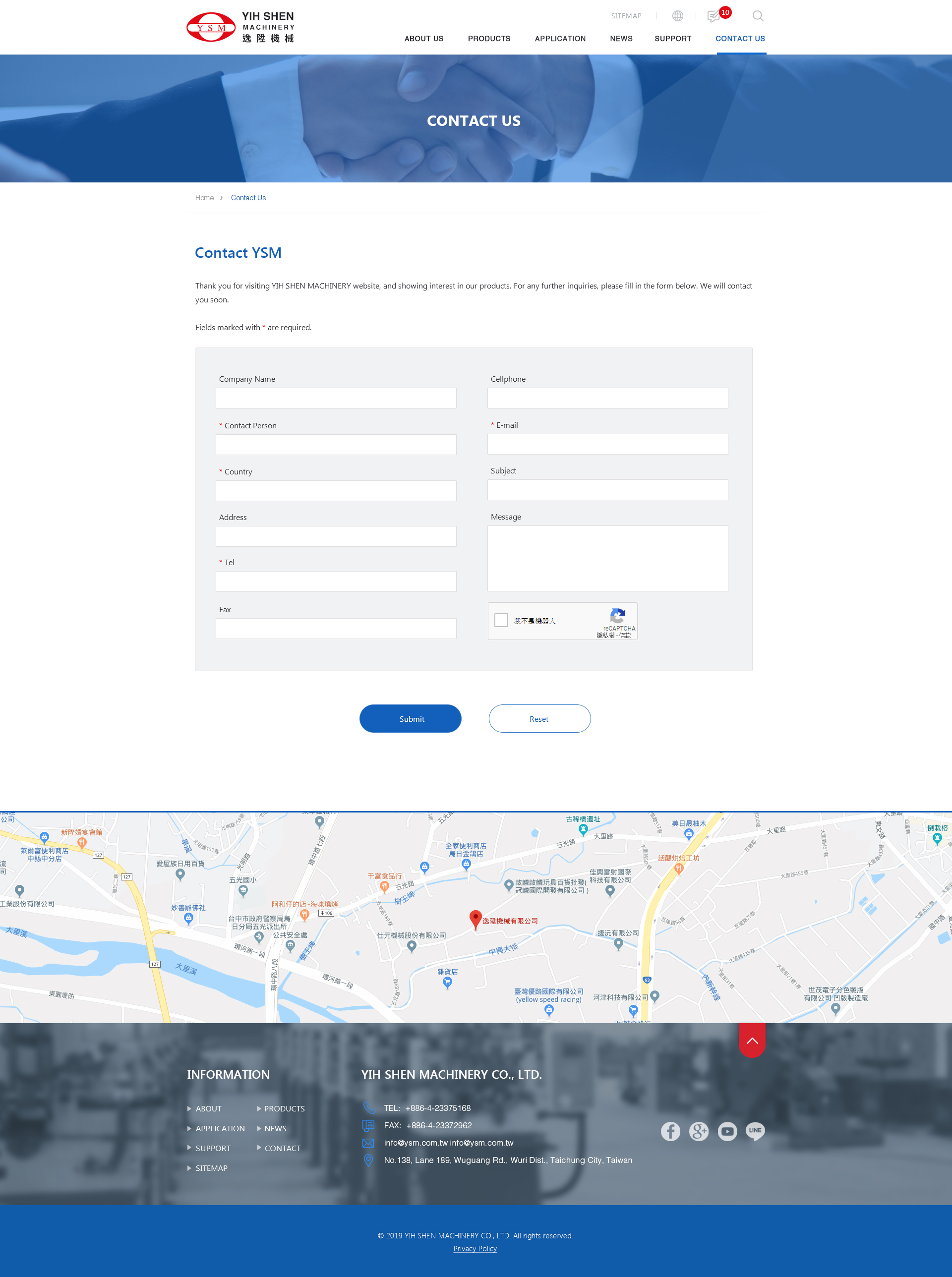Screen dimensions: 952x1277
Task: Select the ABOUT US navigation item
Action: point(423,39)
